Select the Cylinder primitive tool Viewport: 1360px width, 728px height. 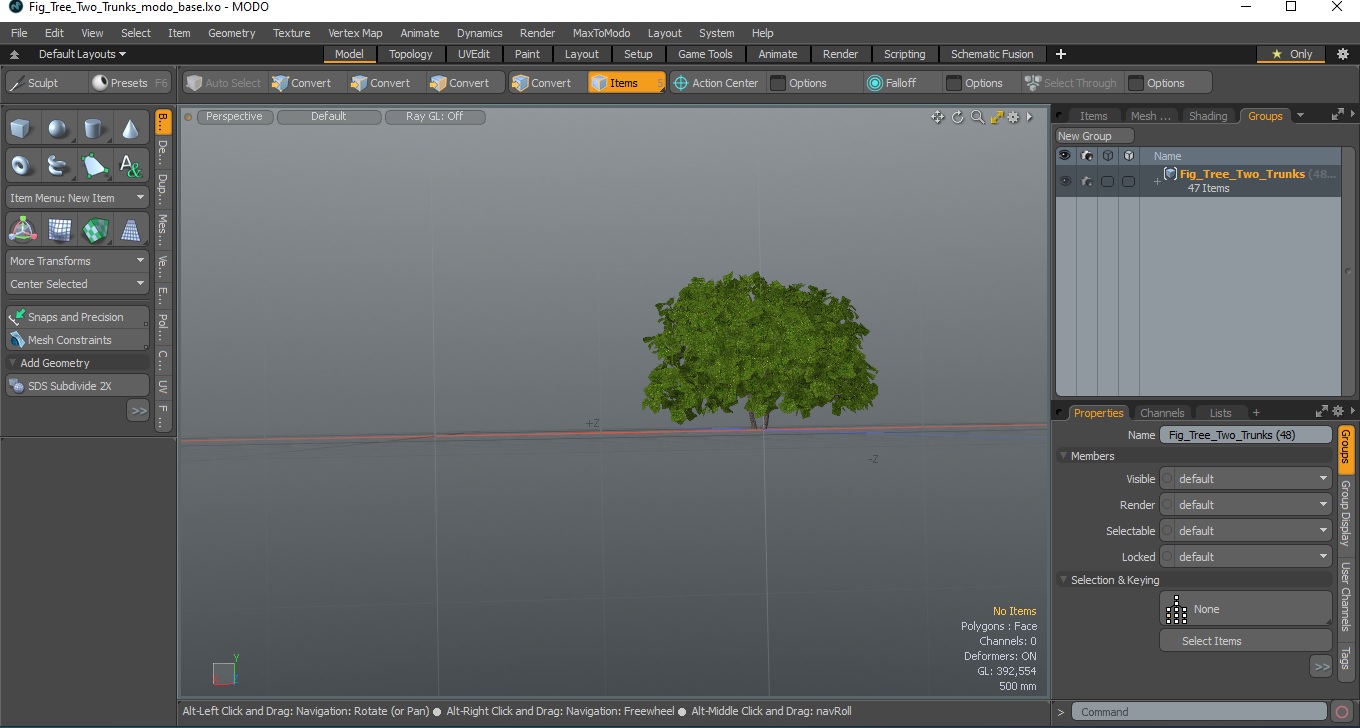[x=94, y=128]
